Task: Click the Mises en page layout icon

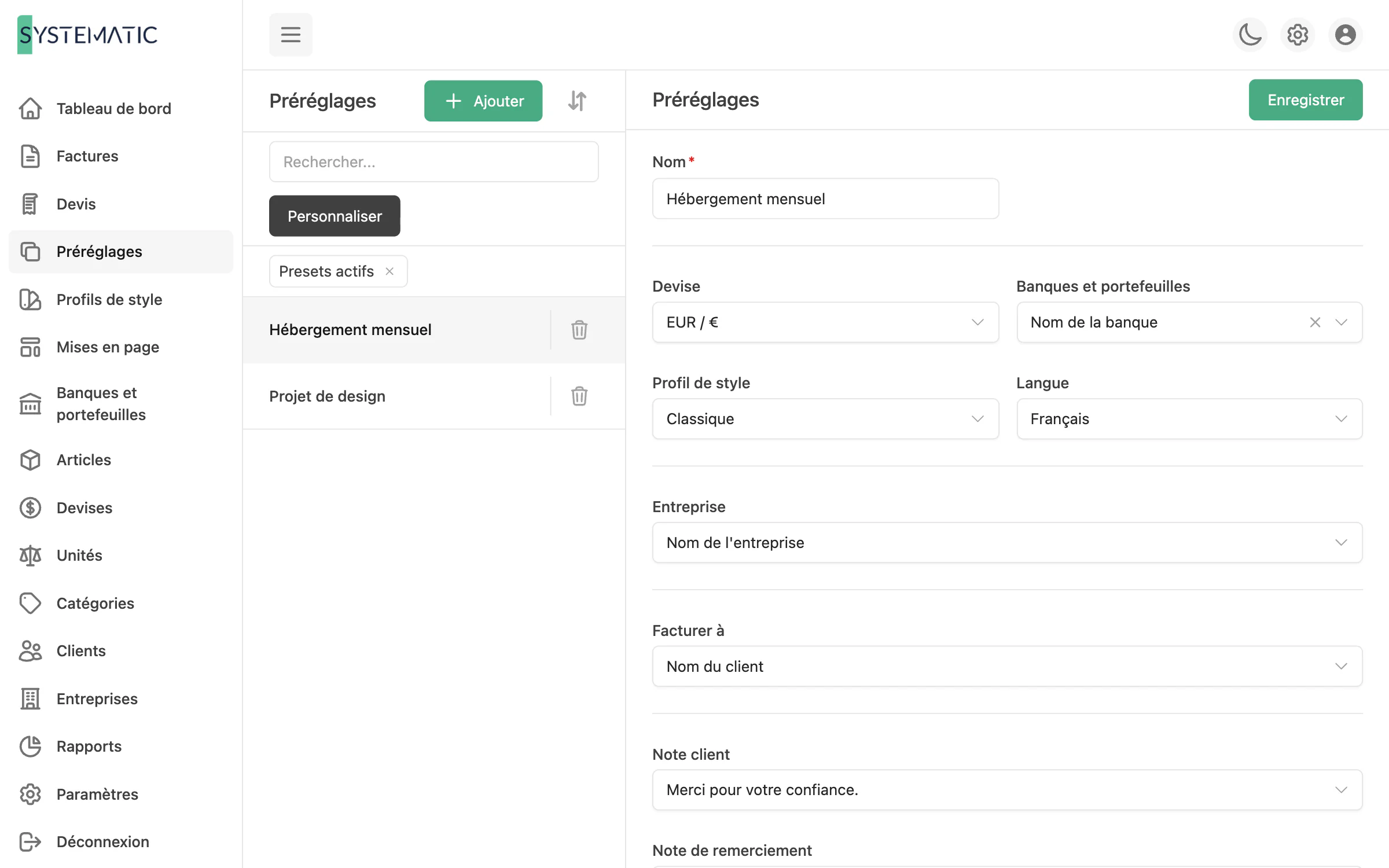Action: point(30,347)
